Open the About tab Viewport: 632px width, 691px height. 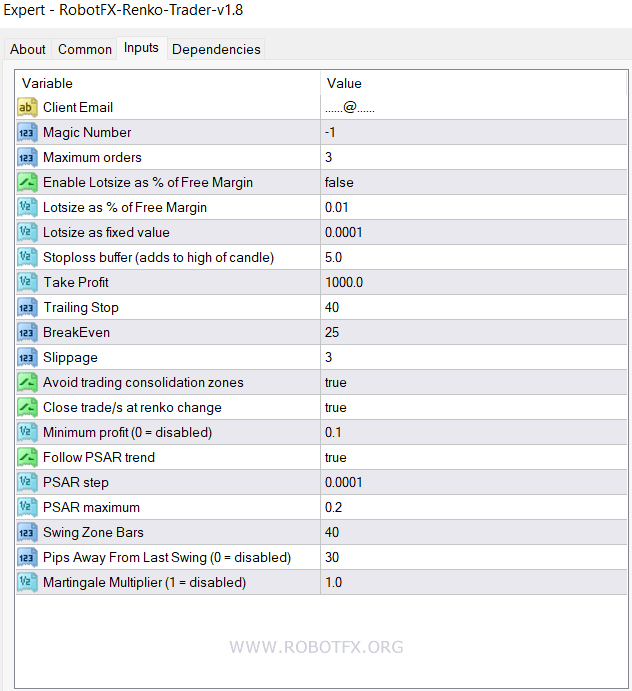28,49
